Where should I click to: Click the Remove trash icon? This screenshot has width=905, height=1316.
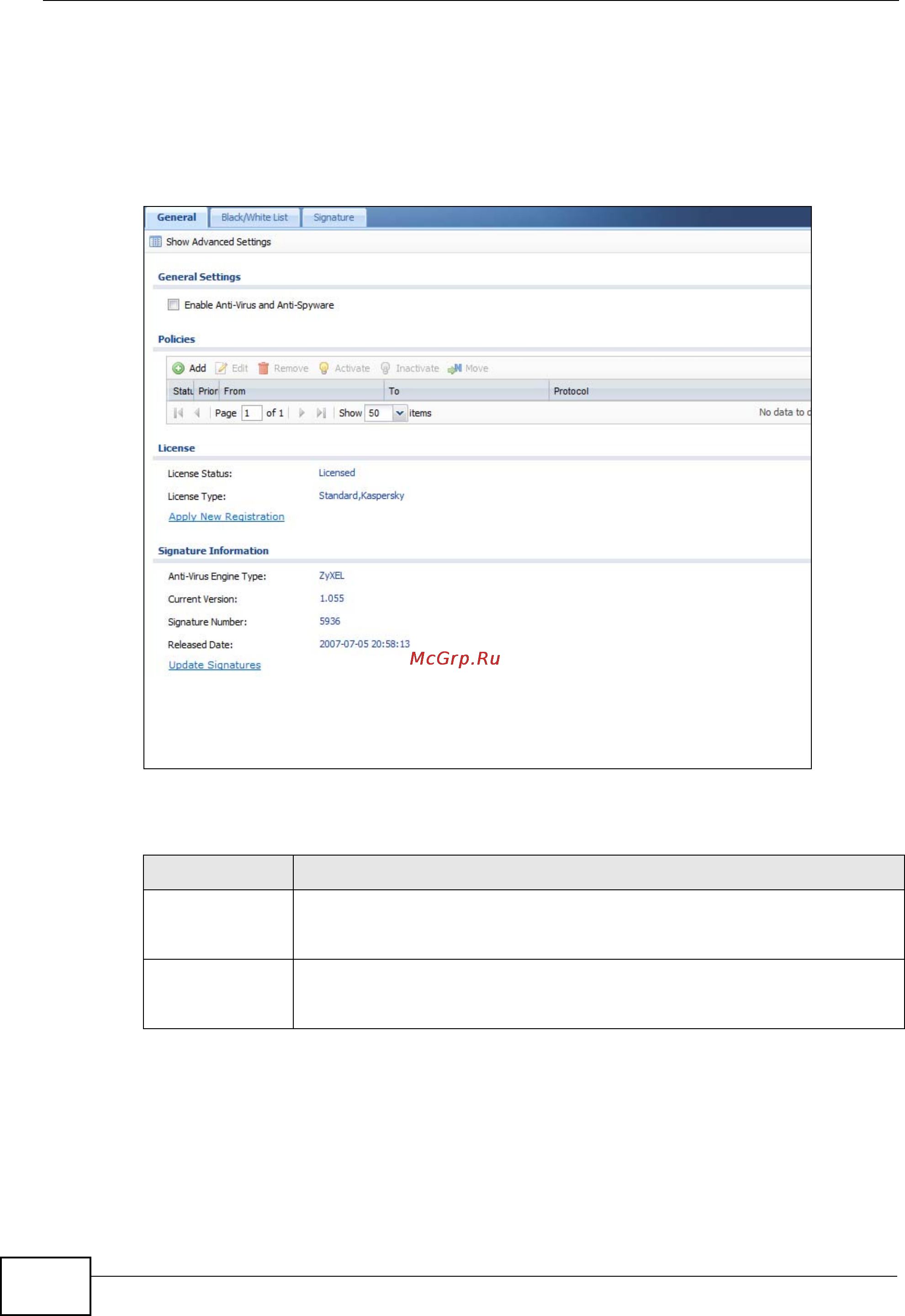click(263, 369)
